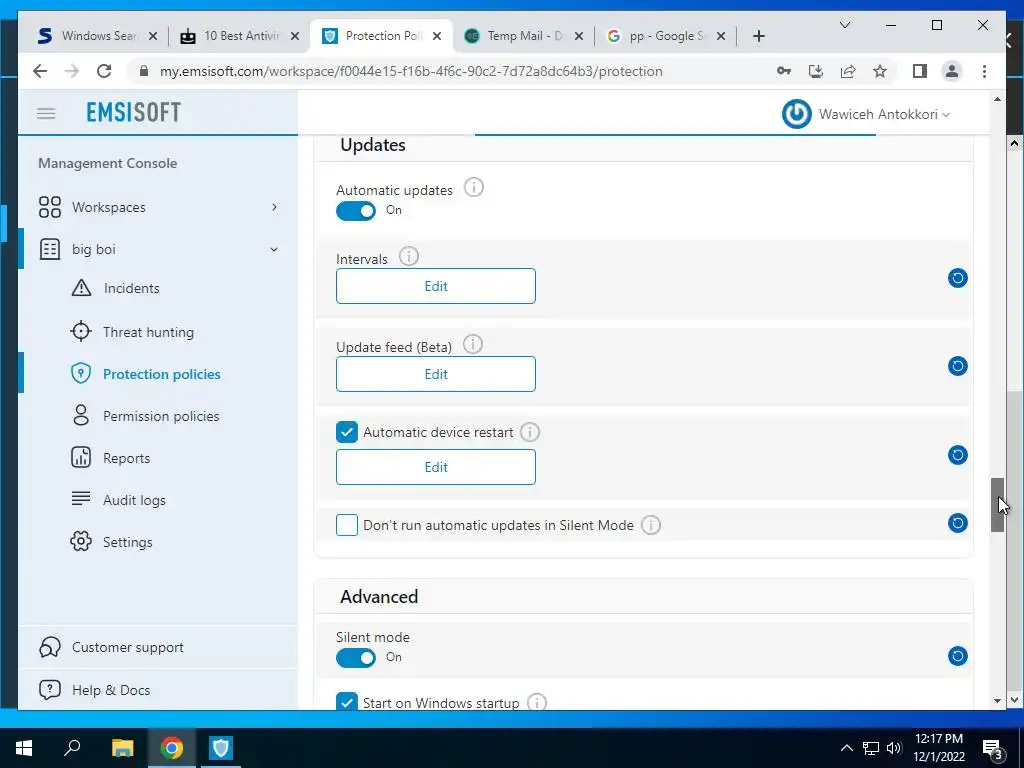Viewport: 1024px width, 768px height.
Task: Click the Reports chart icon
Action: [81, 458]
